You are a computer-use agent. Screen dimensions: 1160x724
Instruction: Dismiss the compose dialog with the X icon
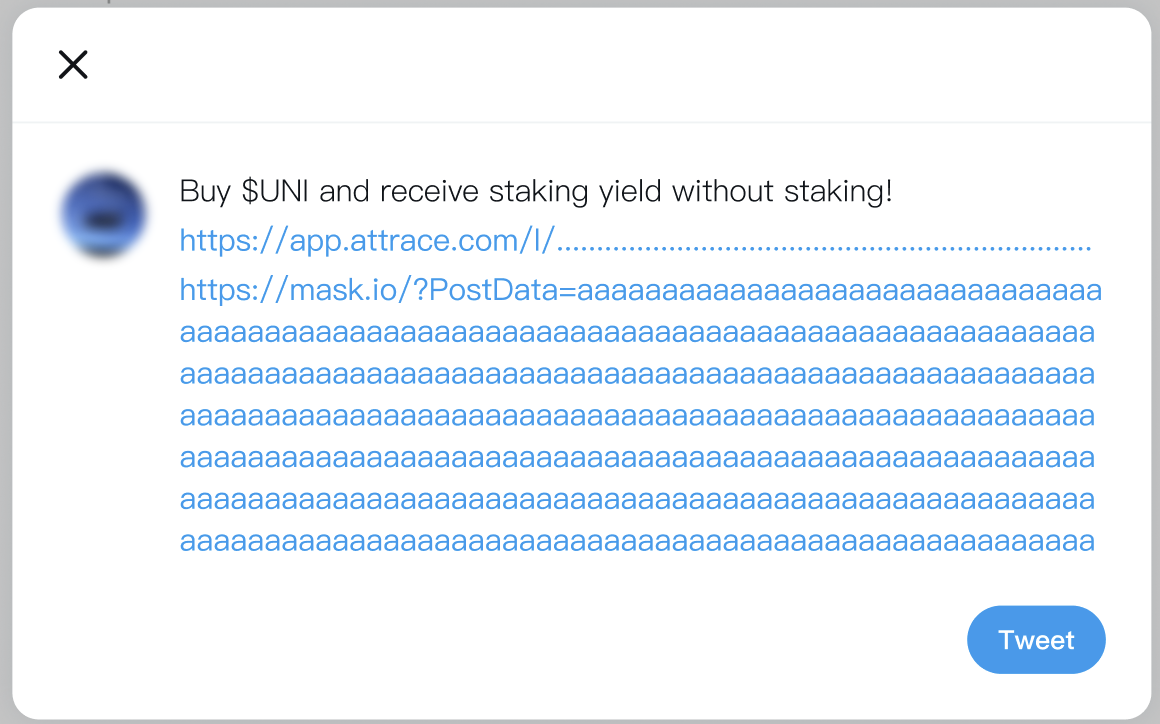point(73,64)
